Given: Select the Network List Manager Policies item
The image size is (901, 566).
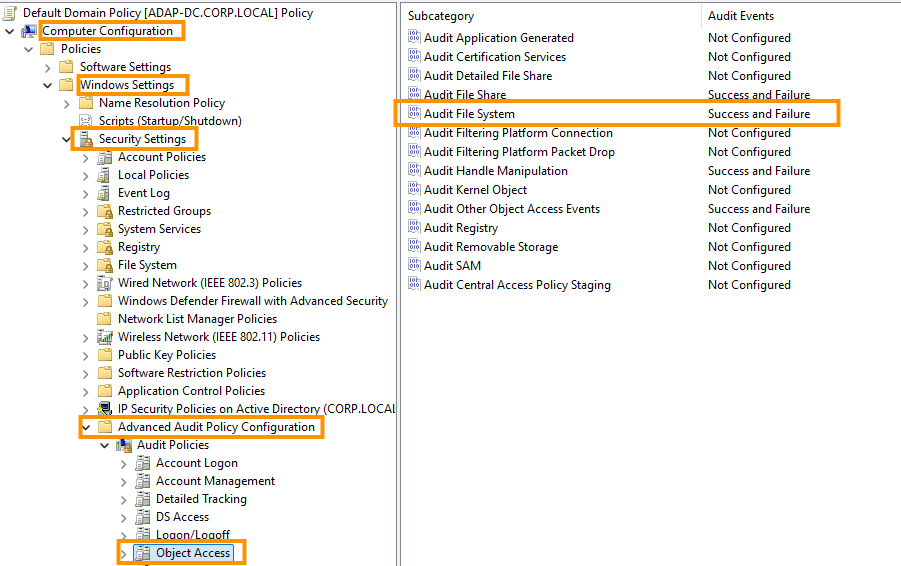Looking at the screenshot, I should (197, 319).
